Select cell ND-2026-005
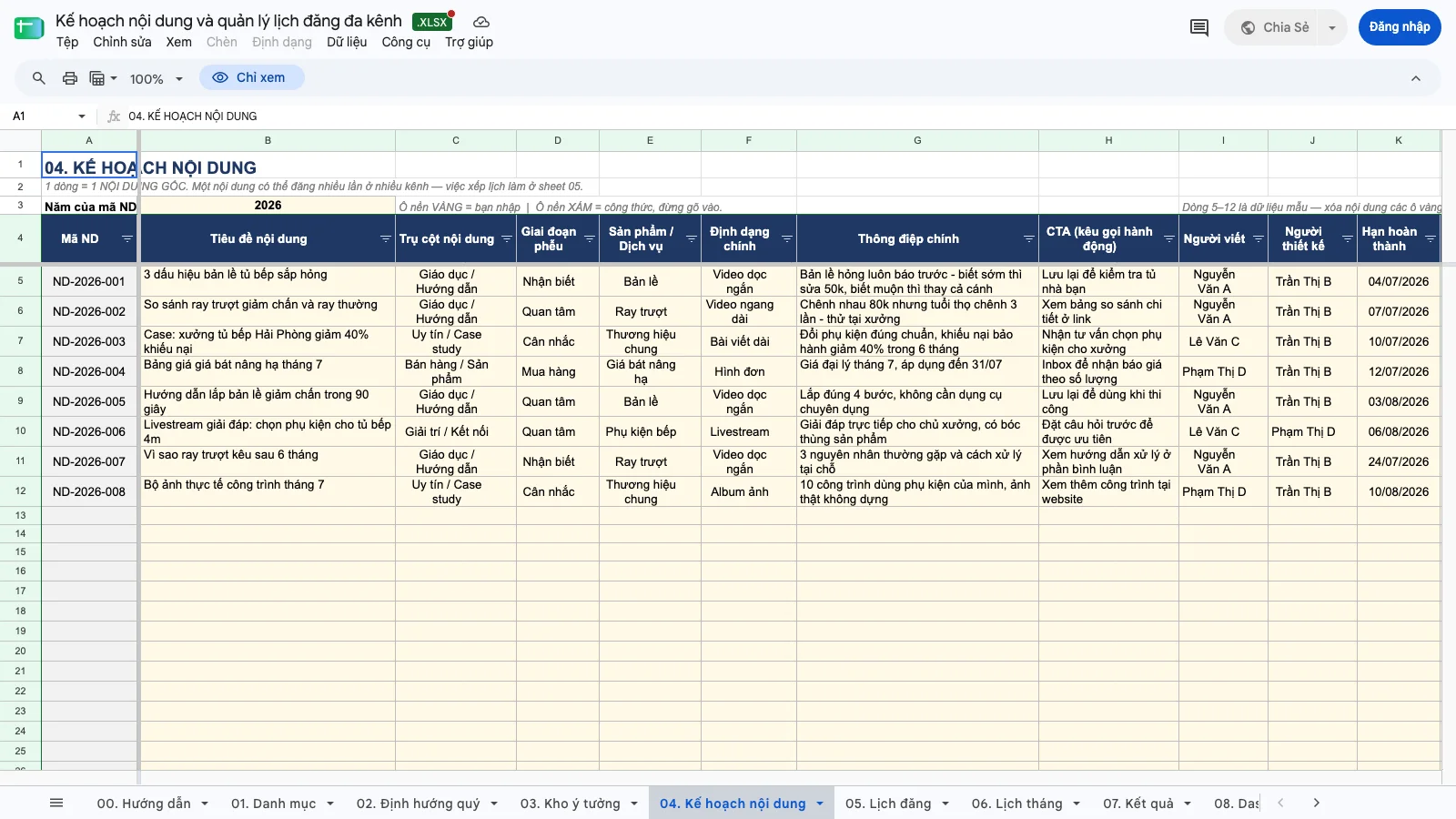The width and height of the screenshot is (1456, 819). coord(89,401)
